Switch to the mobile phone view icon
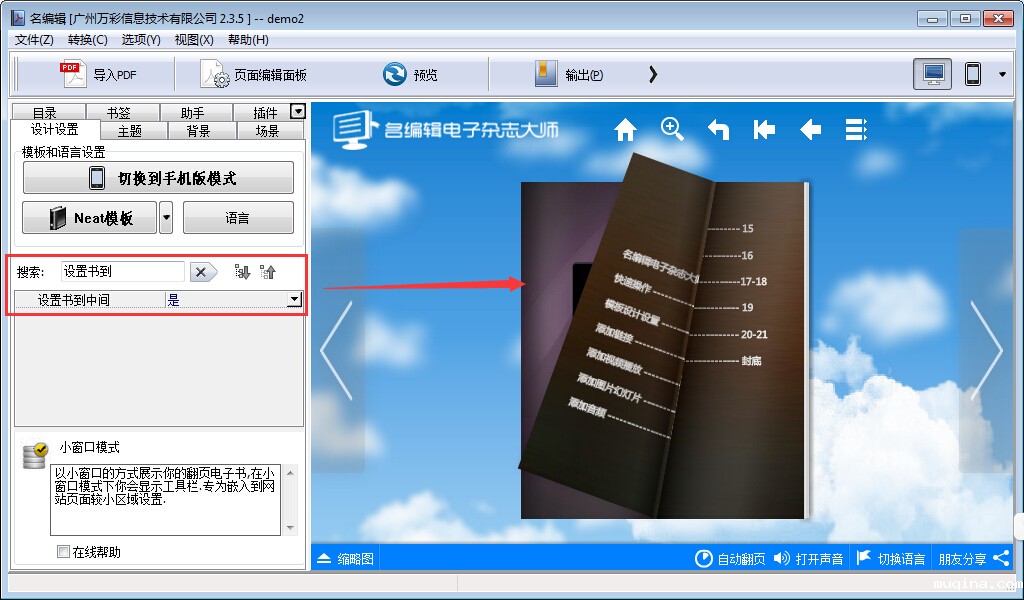 [x=972, y=74]
